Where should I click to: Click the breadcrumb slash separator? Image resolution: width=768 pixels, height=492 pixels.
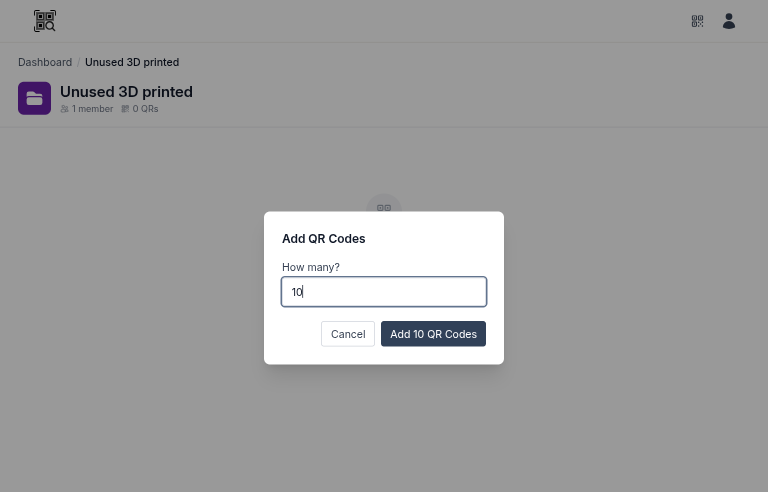pyautogui.click(x=79, y=62)
